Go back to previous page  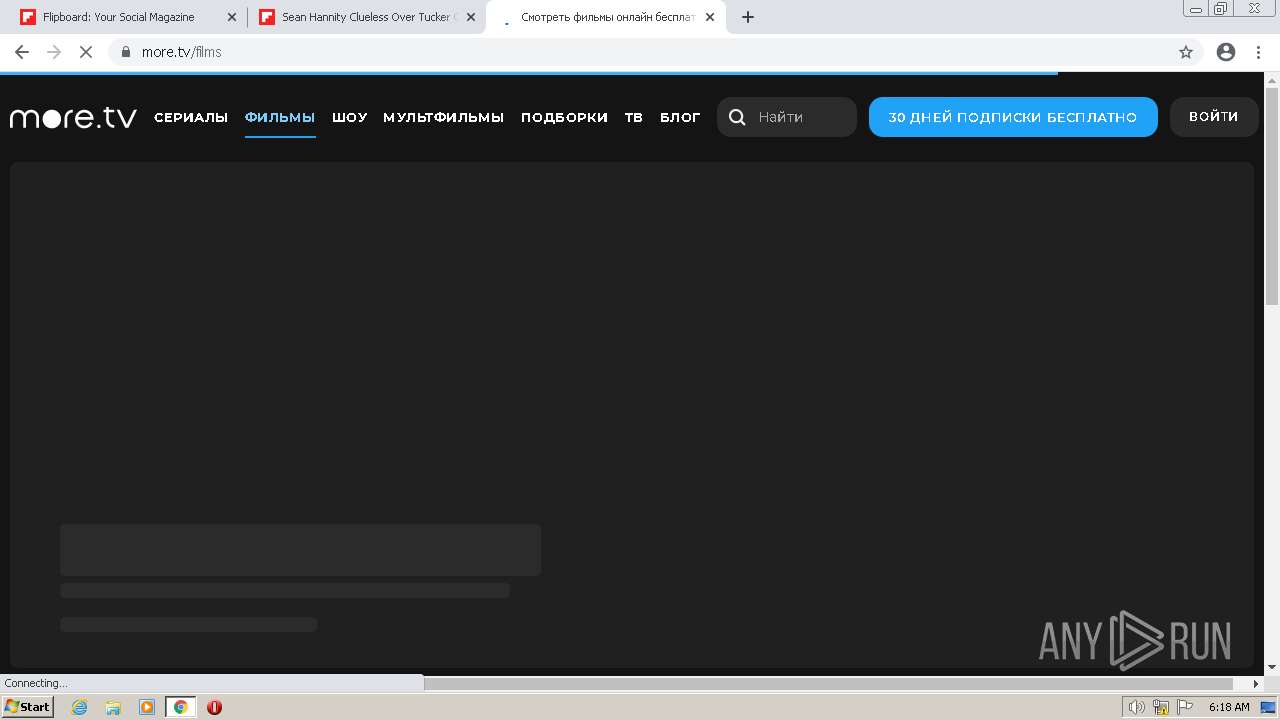[22, 52]
